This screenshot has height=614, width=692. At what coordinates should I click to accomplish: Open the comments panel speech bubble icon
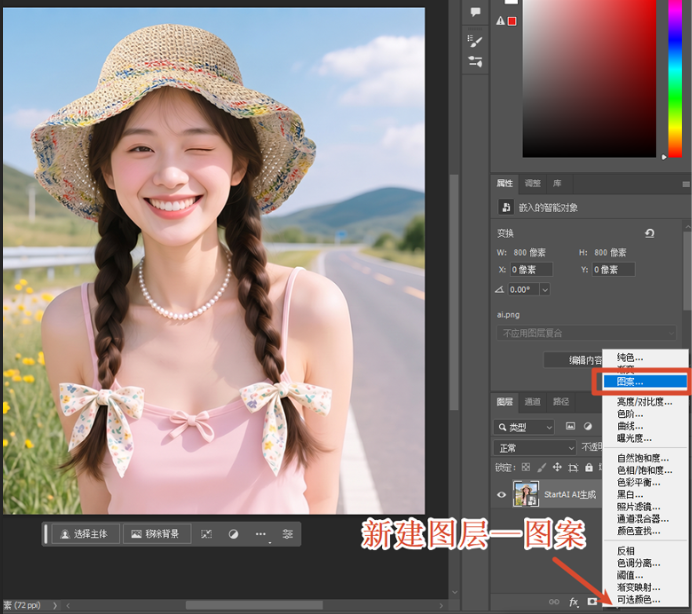coord(475,12)
